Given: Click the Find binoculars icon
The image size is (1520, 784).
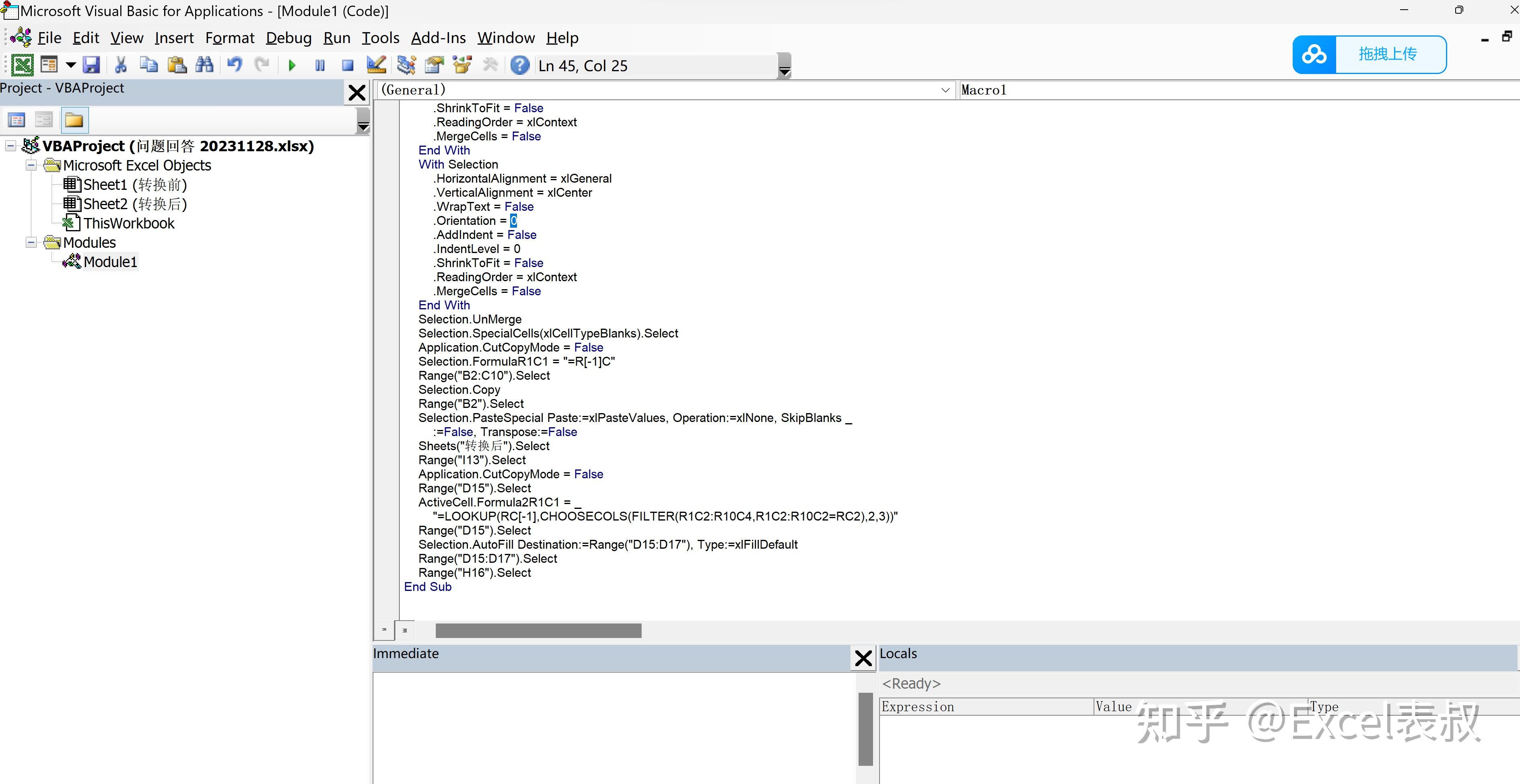Looking at the screenshot, I should coord(204,65).
